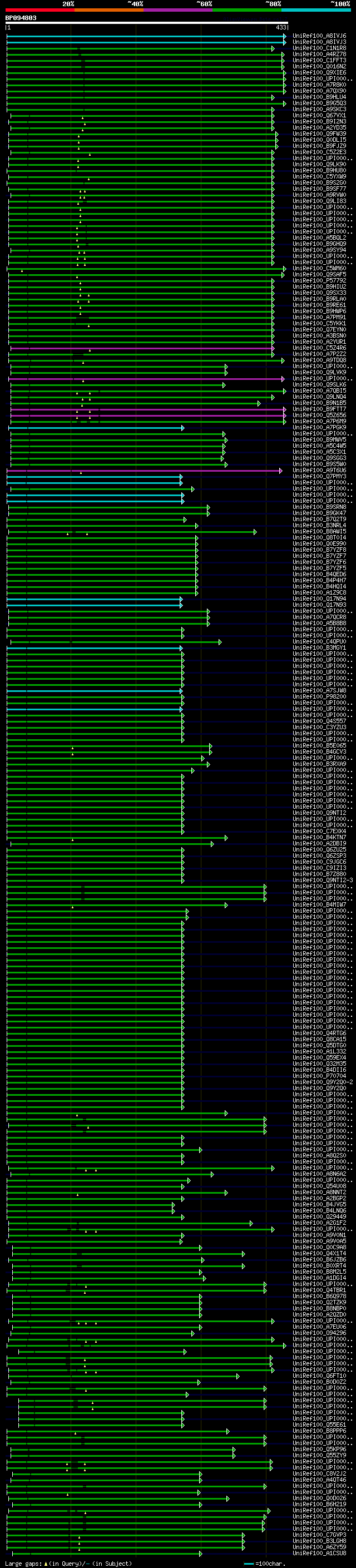Click the green alignment bar of UniRef100_Q6FT10

point(123,1376)
